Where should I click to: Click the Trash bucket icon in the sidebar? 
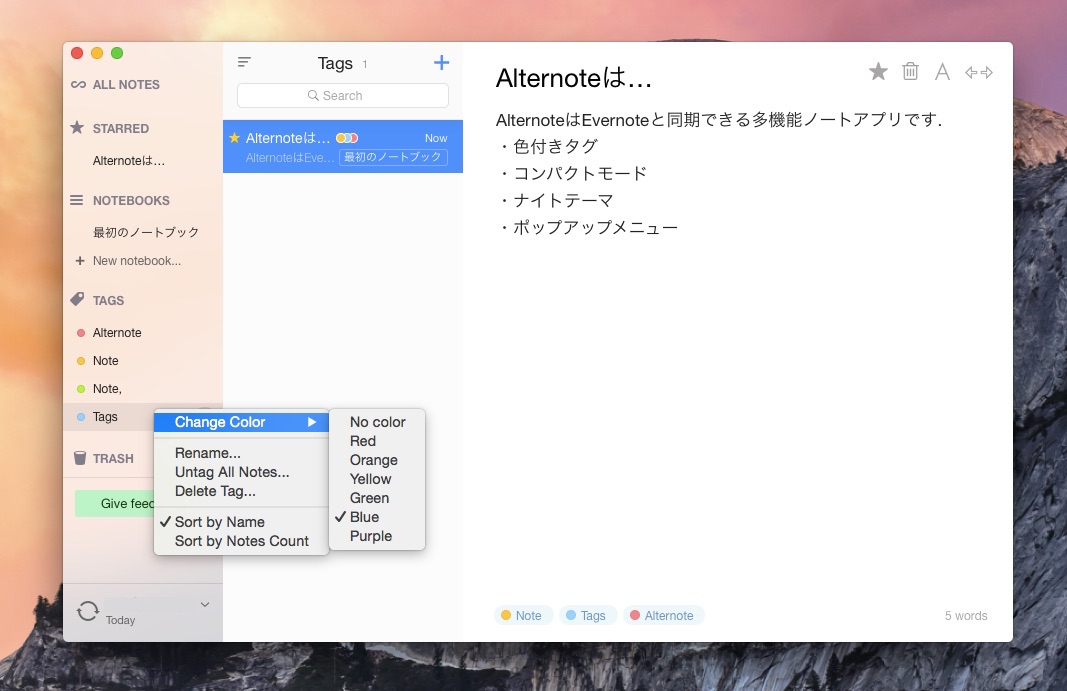coord(80,458)
